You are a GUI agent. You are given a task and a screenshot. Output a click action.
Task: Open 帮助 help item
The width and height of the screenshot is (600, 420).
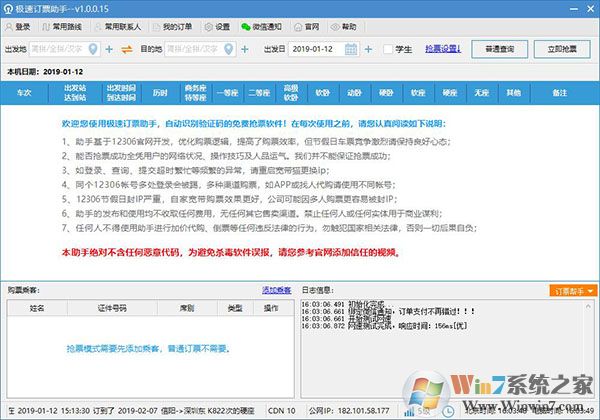click(344, 27)
